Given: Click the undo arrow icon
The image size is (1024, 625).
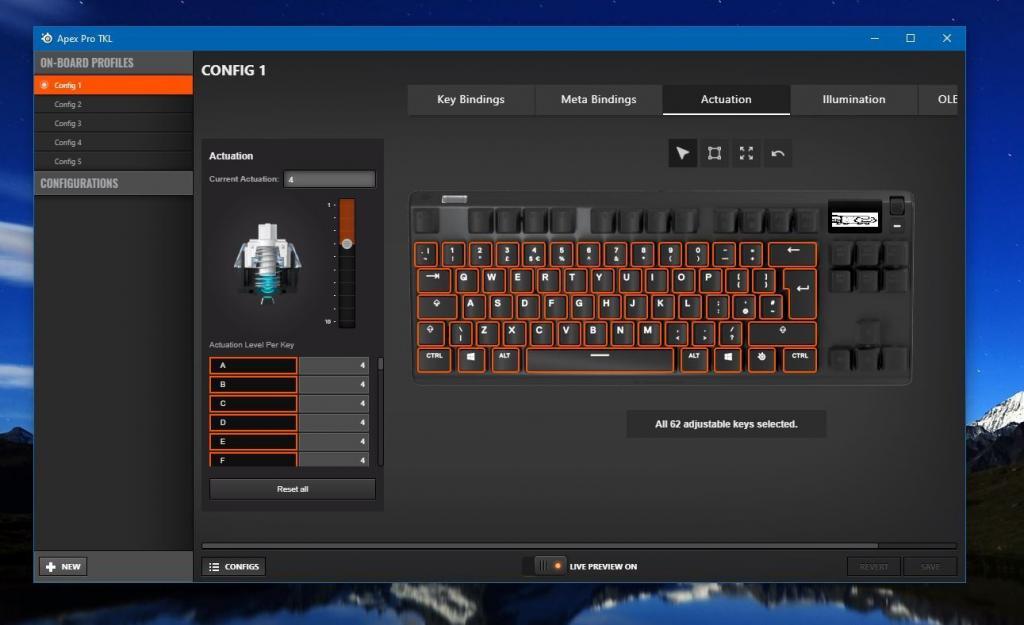Looking at the screenshot, I should click(x=778, y=153).
